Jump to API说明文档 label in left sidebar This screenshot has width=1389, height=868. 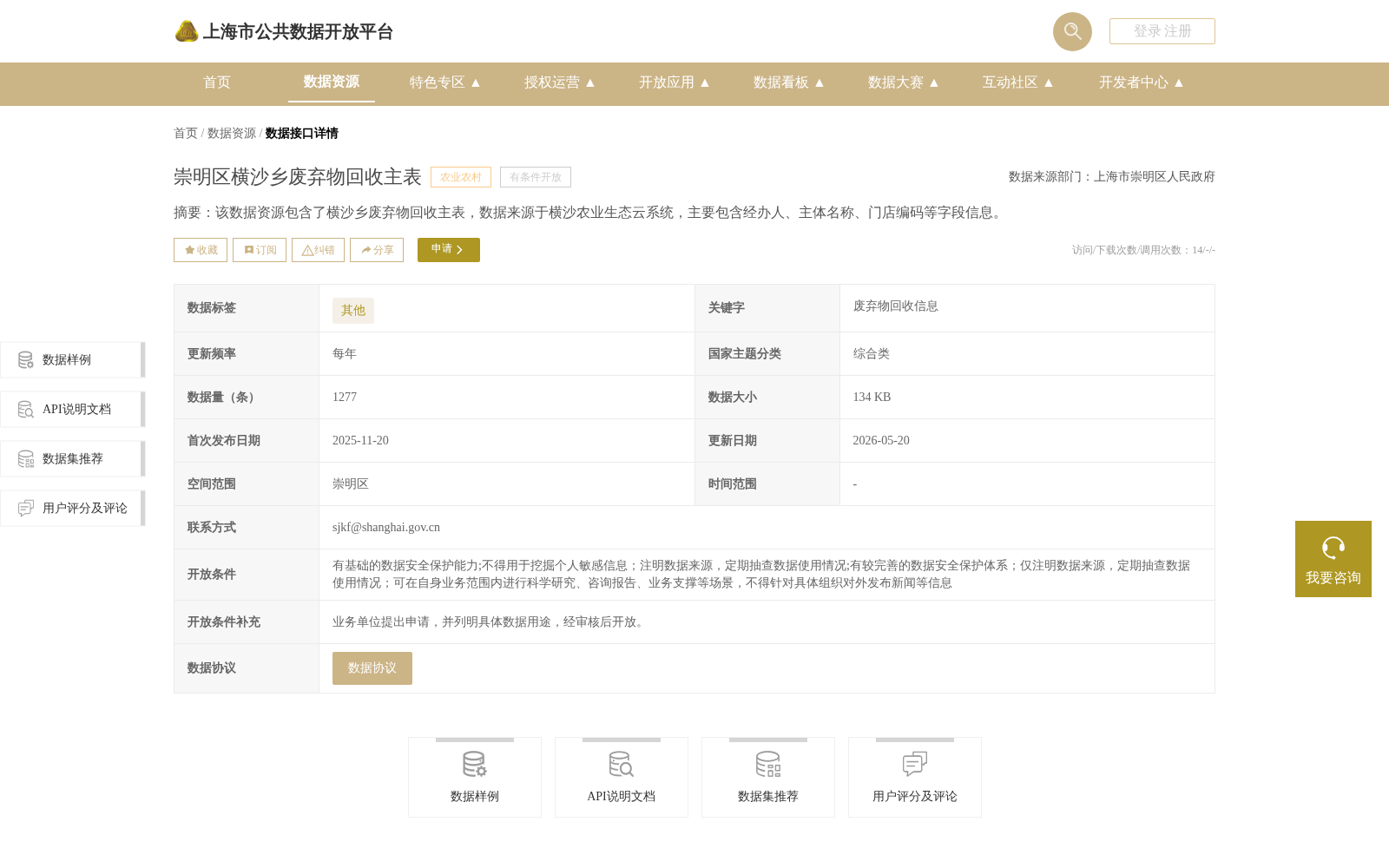pyautogui.click(x=76, y=410)
